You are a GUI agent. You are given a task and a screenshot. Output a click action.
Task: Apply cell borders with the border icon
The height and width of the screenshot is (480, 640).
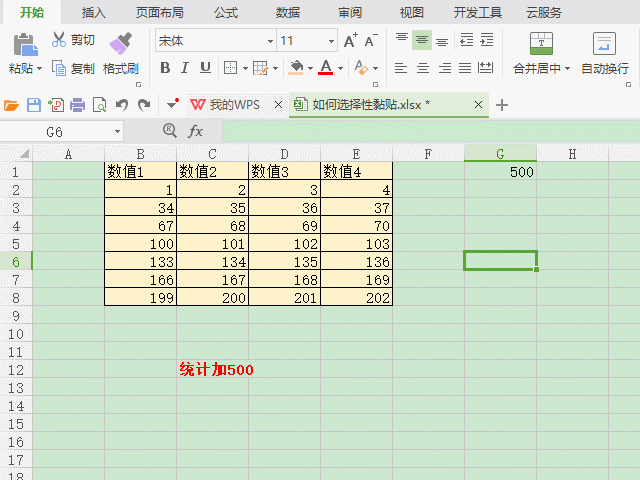(231, 68)
